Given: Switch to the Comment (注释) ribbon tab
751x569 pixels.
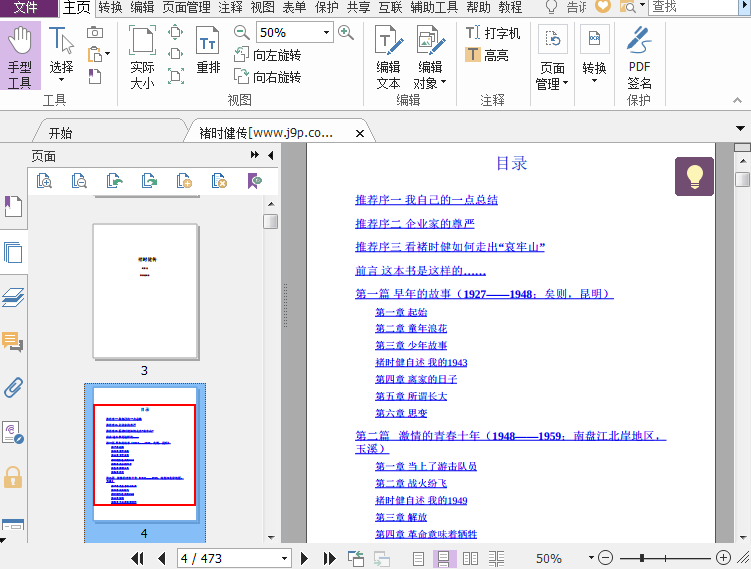Looking at the screenshot, I should [x=230, y=7].
